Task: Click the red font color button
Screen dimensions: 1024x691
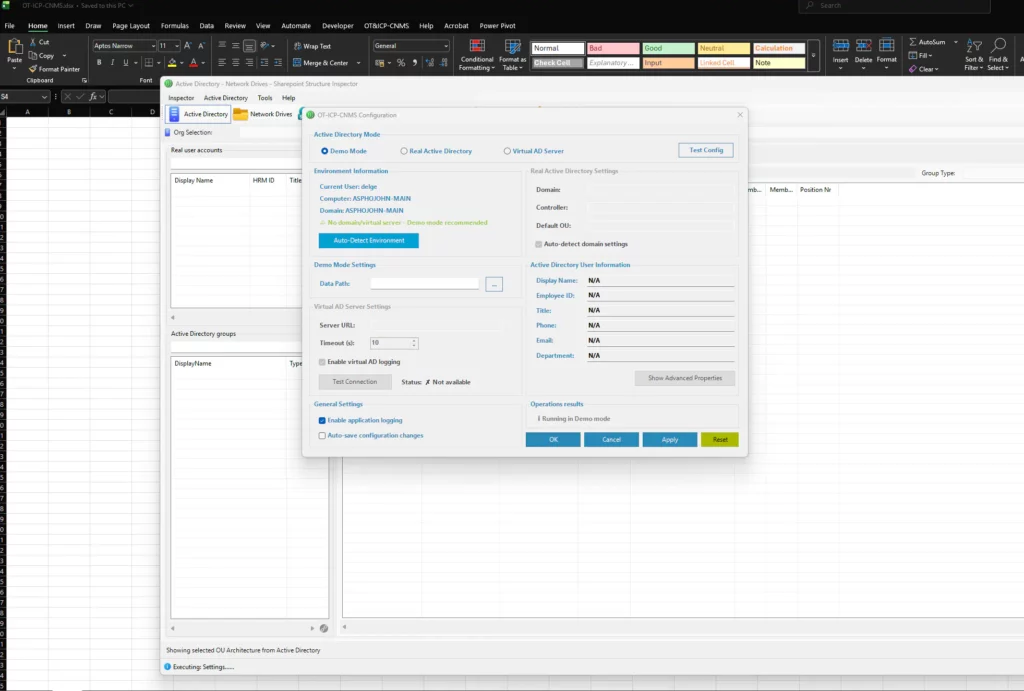Action: (x=193, y=63)
